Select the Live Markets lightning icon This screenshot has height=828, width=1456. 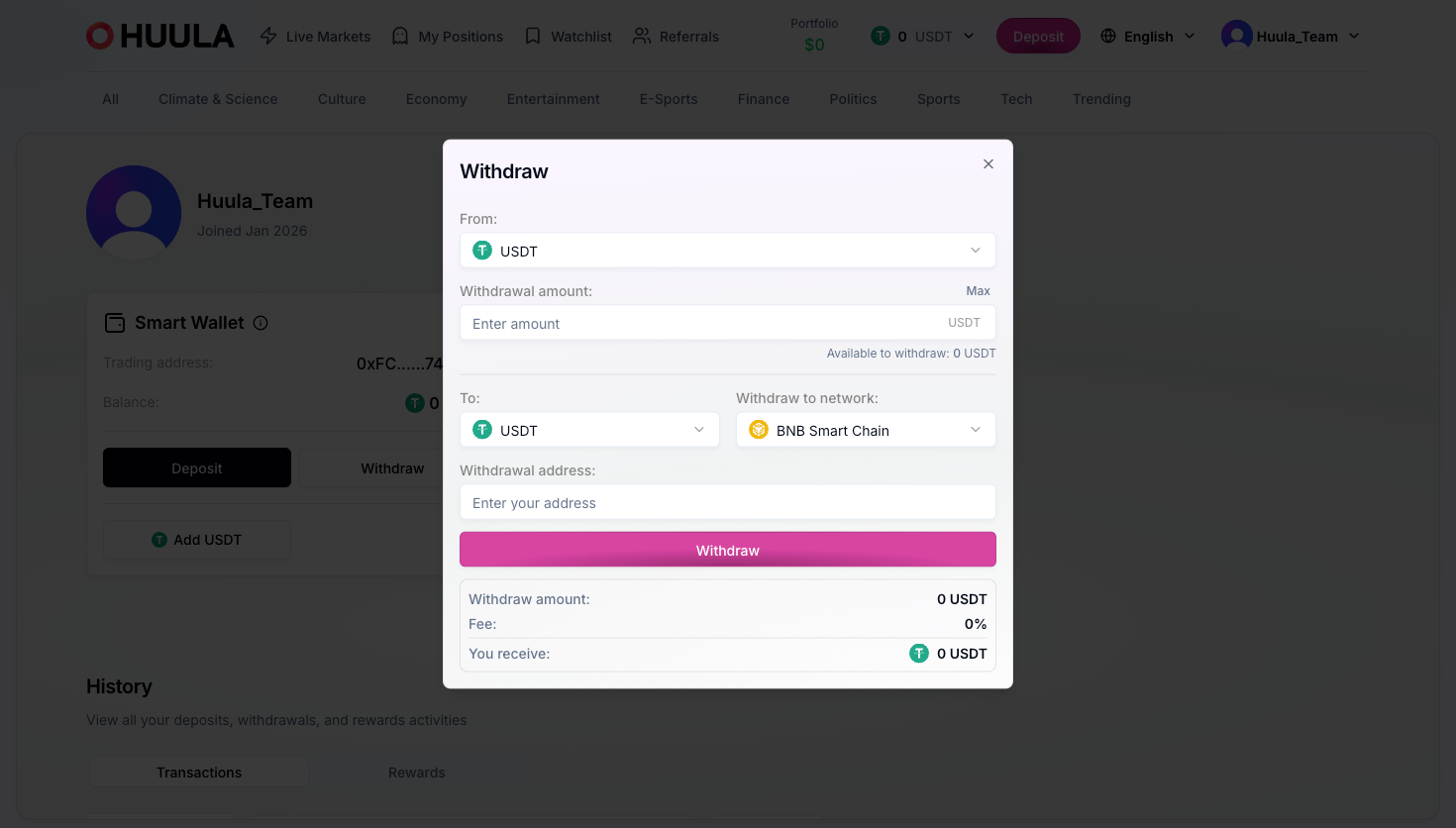coord(267,36)
